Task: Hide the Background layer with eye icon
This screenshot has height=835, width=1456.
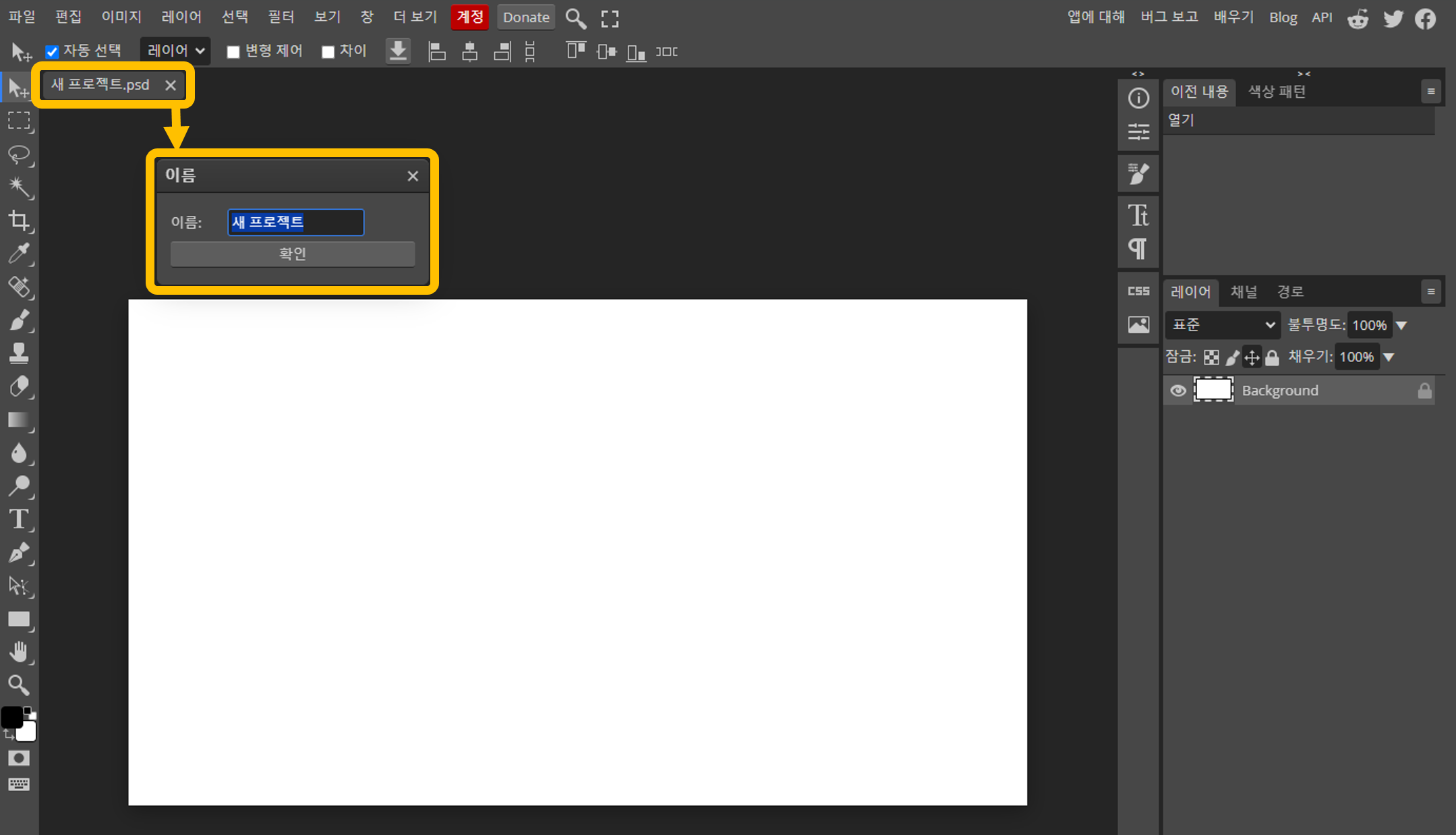Action: 1177,391
